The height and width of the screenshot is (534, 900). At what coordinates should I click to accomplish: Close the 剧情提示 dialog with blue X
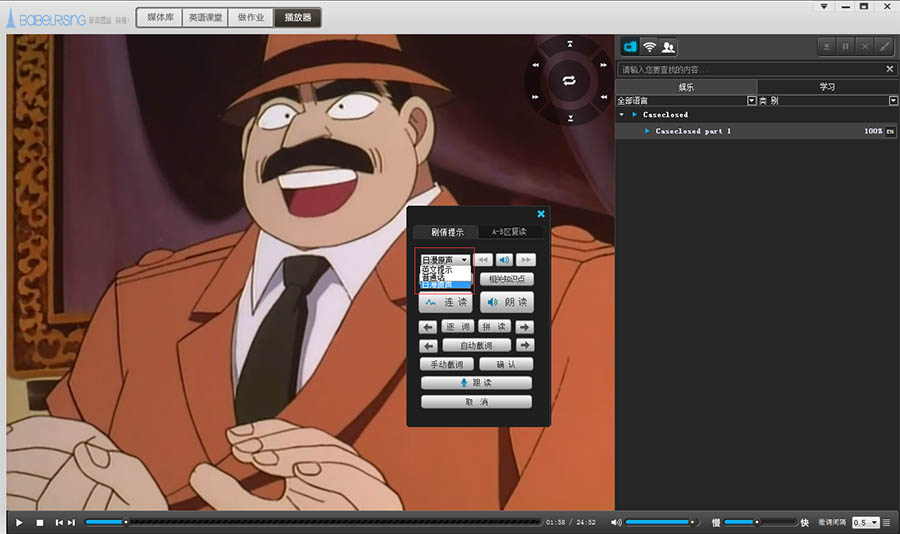541,214
